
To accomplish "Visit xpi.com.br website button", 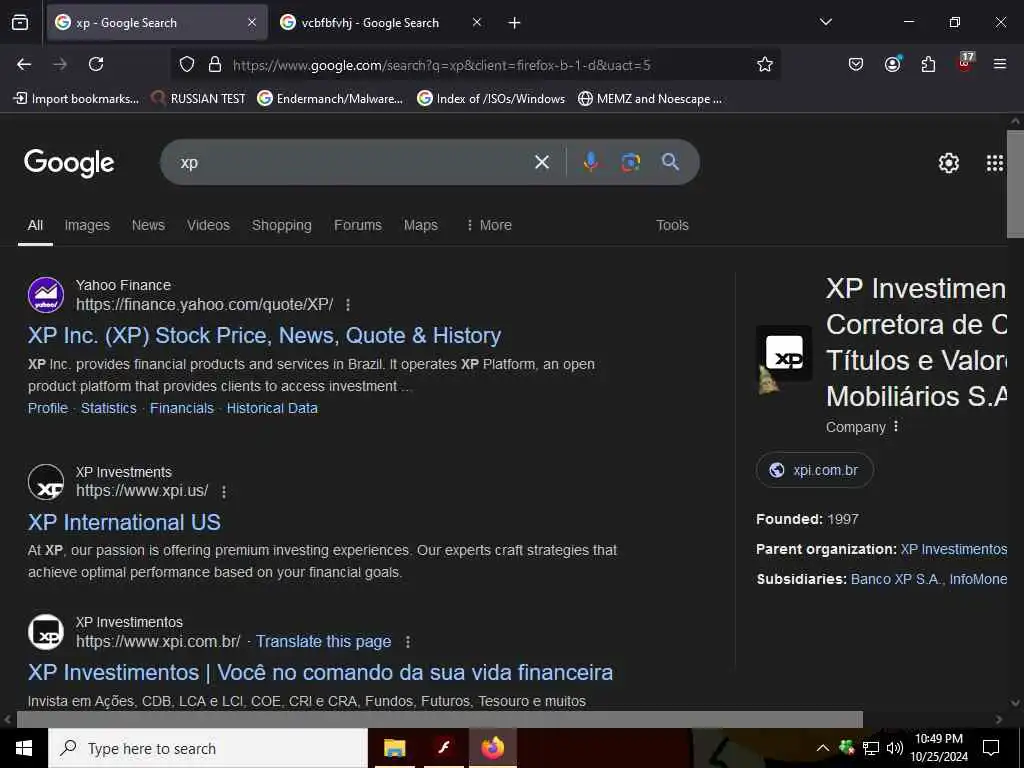I will [x=814, y=470].
